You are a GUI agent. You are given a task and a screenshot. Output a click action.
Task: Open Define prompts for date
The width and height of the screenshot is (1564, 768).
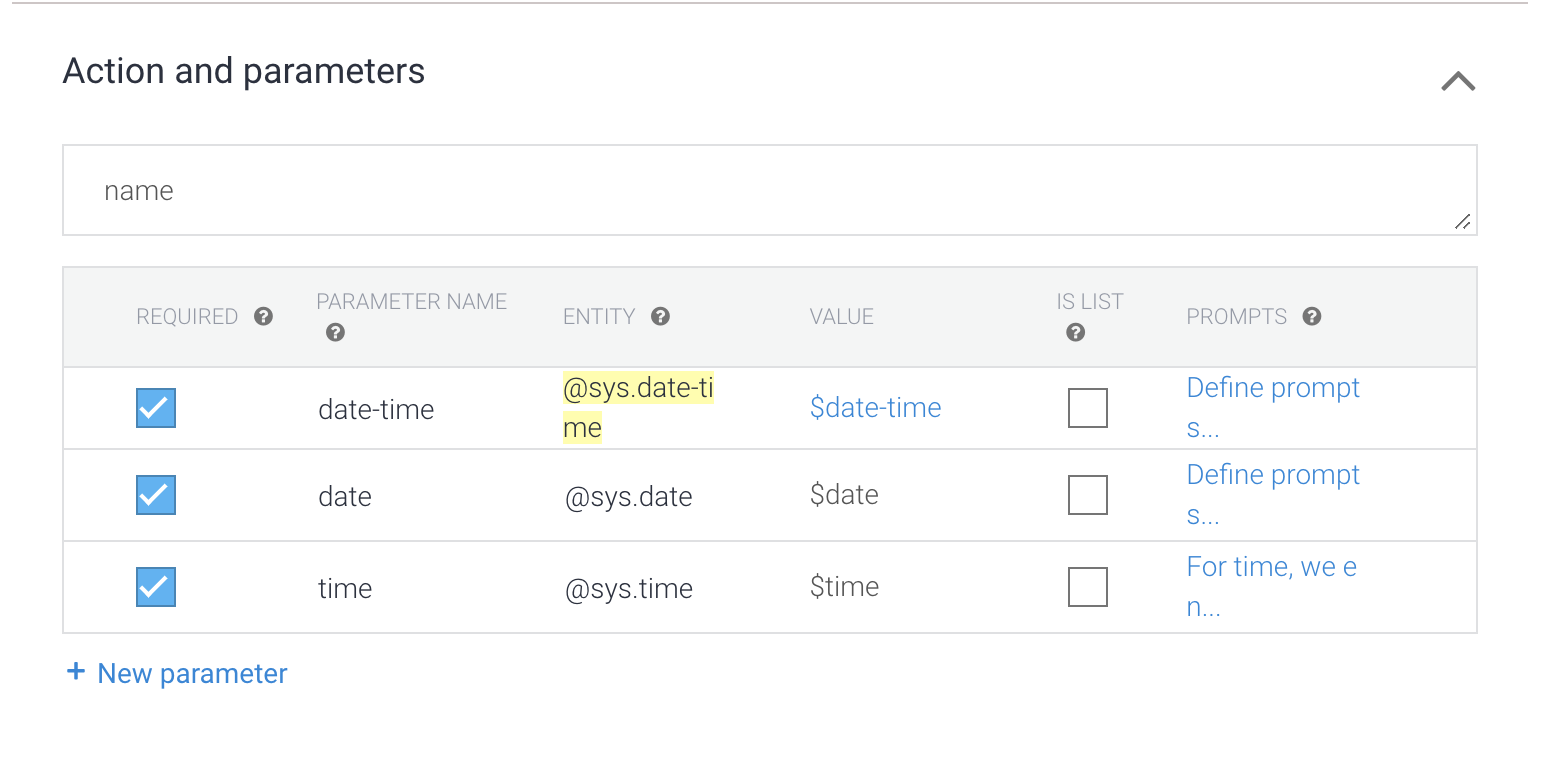[1273, 494]
